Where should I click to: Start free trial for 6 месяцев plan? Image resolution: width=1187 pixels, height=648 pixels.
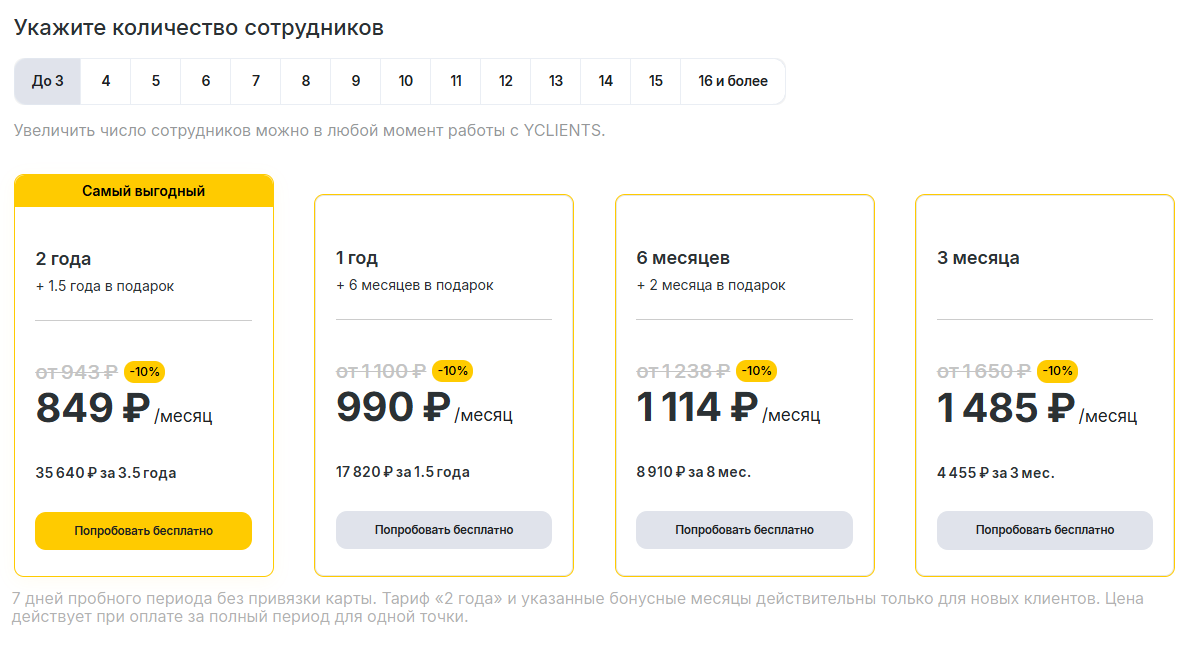744,530
